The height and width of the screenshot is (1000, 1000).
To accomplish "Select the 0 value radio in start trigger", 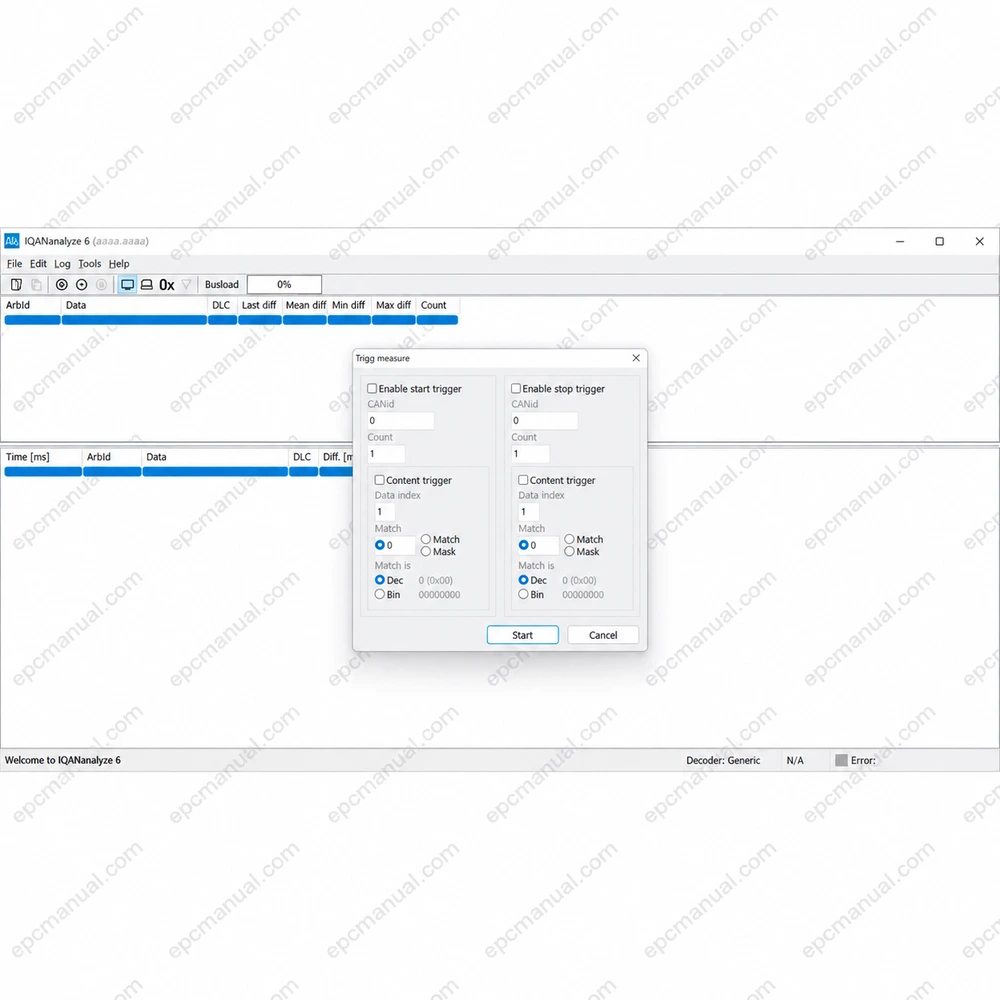I will [379, 545].
